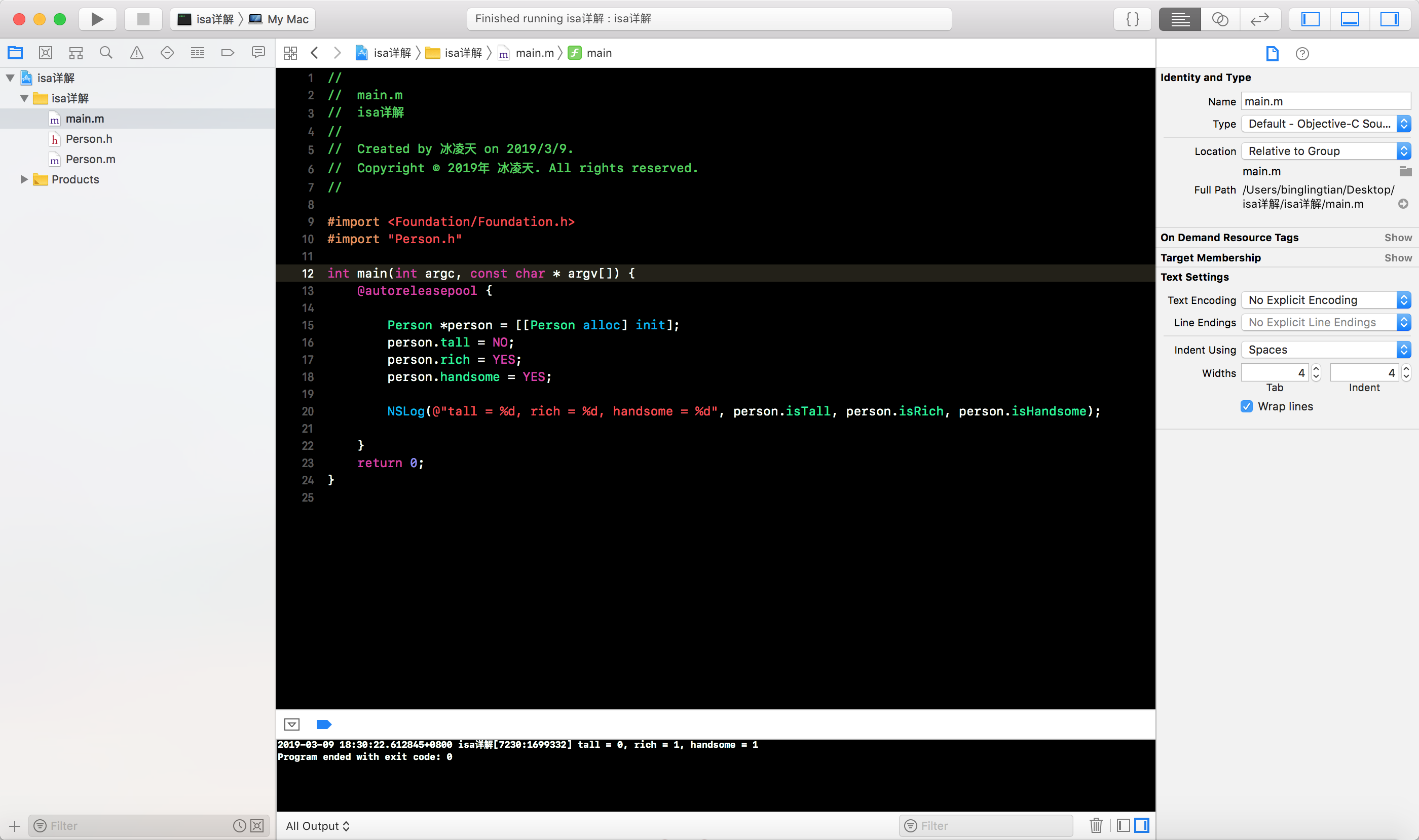
Task: Open the Library curly braces button
Action: (x=1132, y=19)
